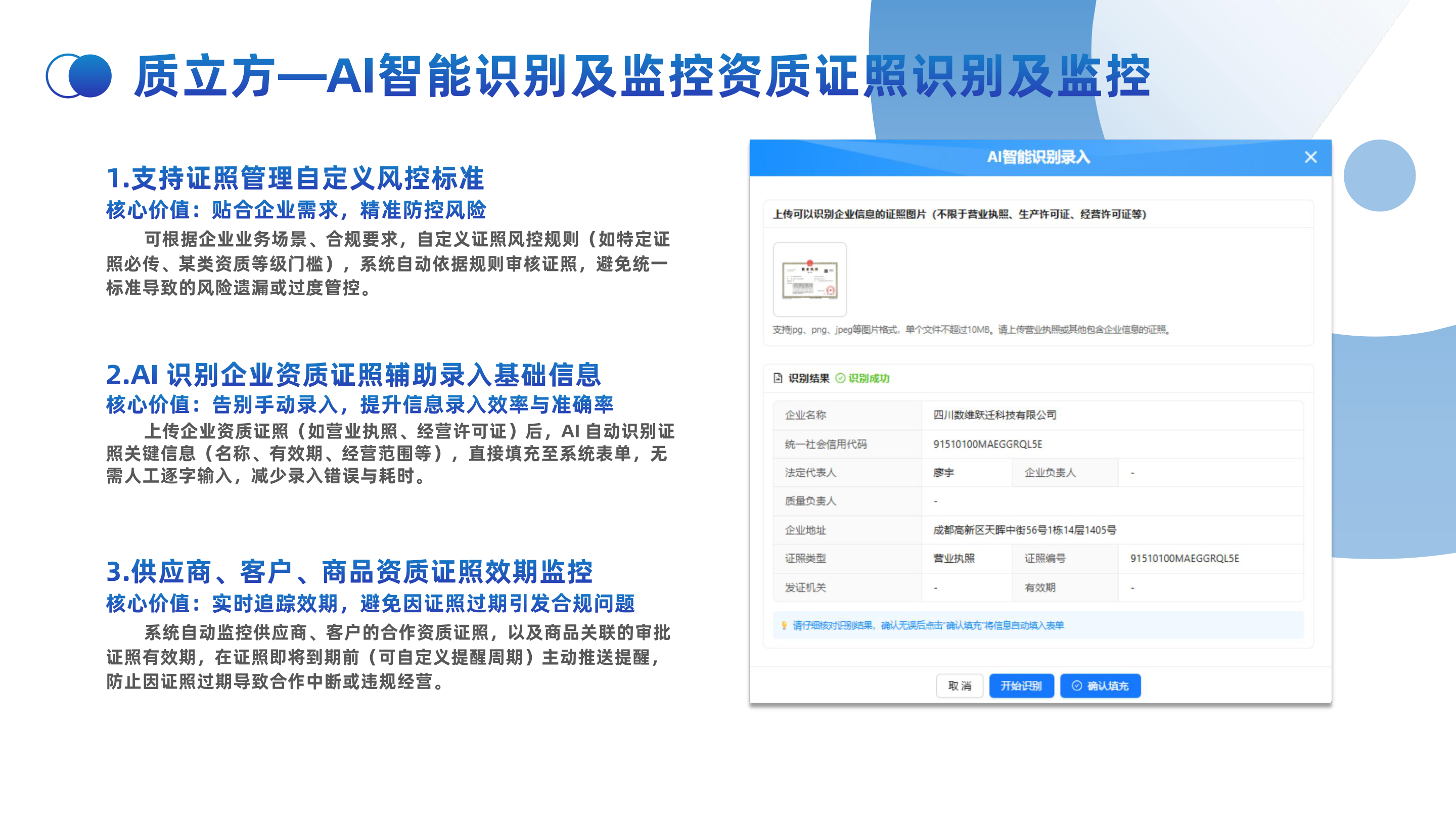The width and height of the screenshot is (1456, 819).
Task: Open the uploaded business license thumbnail
Action: click(809, 279)
